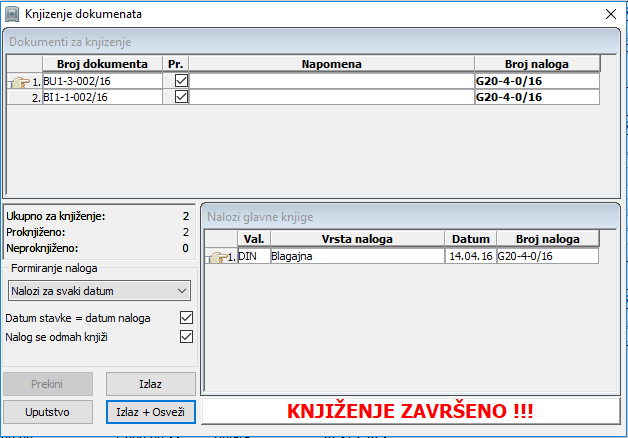Select document cell BI1-1-002/16
628x438 pixels.
click(x=103, y=97)
